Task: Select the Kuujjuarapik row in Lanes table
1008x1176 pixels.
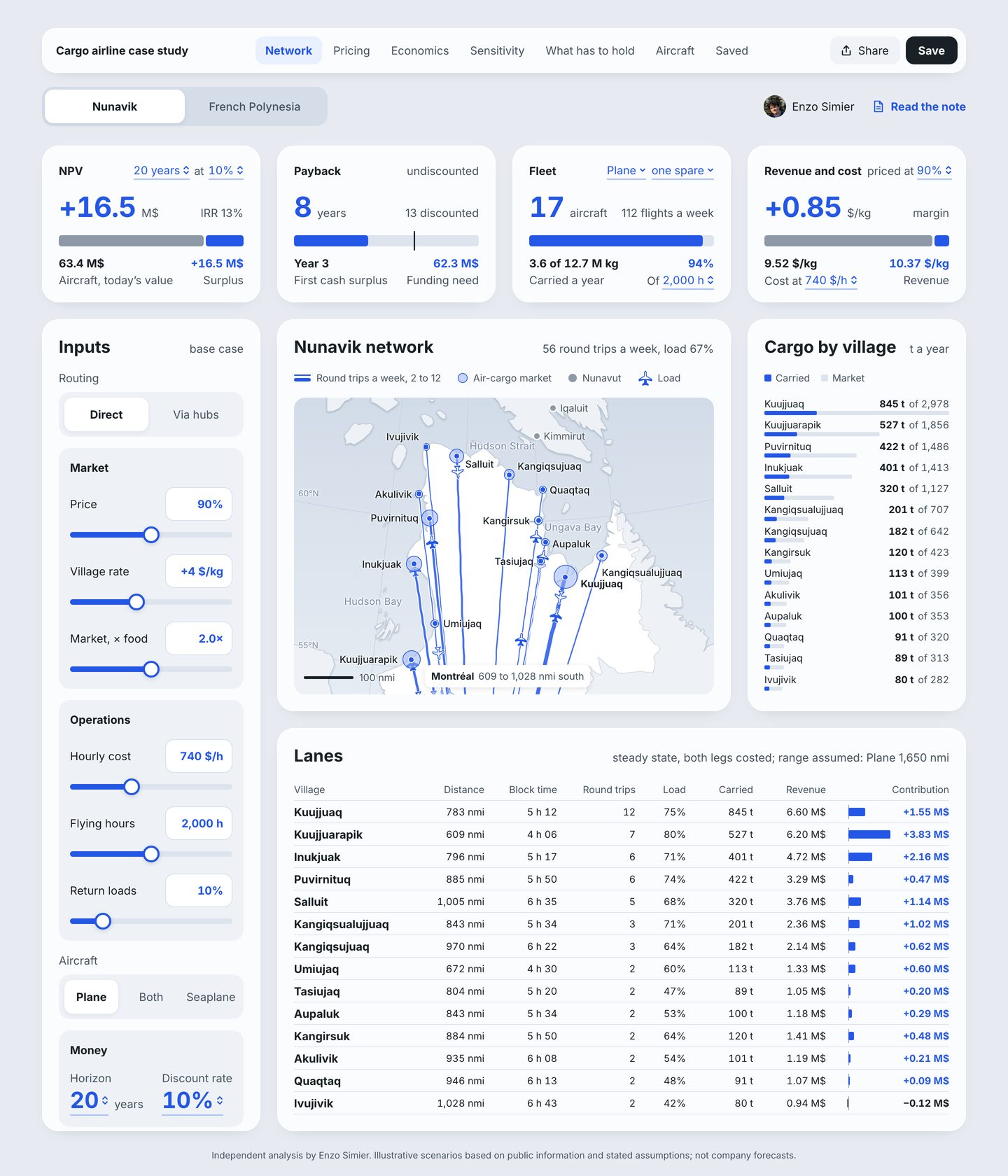Action: point(622,834)
